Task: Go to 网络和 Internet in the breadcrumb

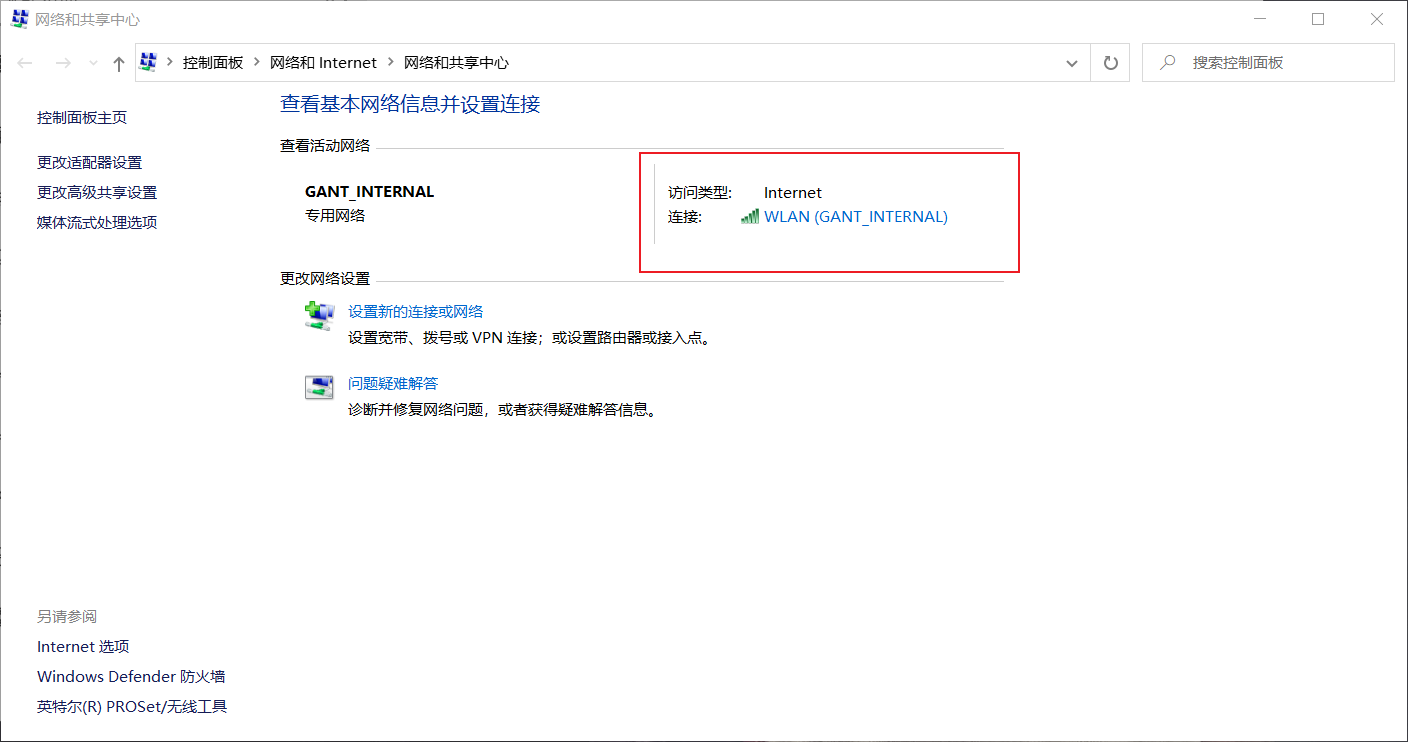Action: point(323,62)
